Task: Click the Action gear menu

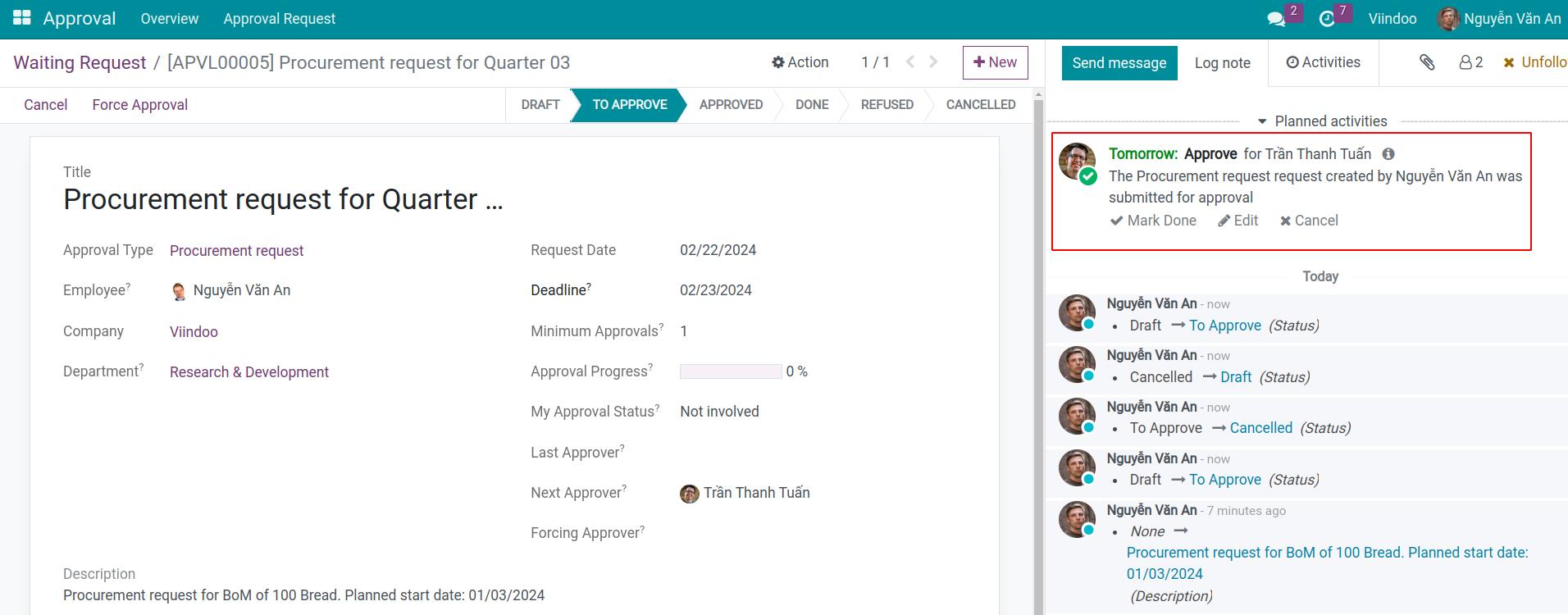Action: [800, 62]
